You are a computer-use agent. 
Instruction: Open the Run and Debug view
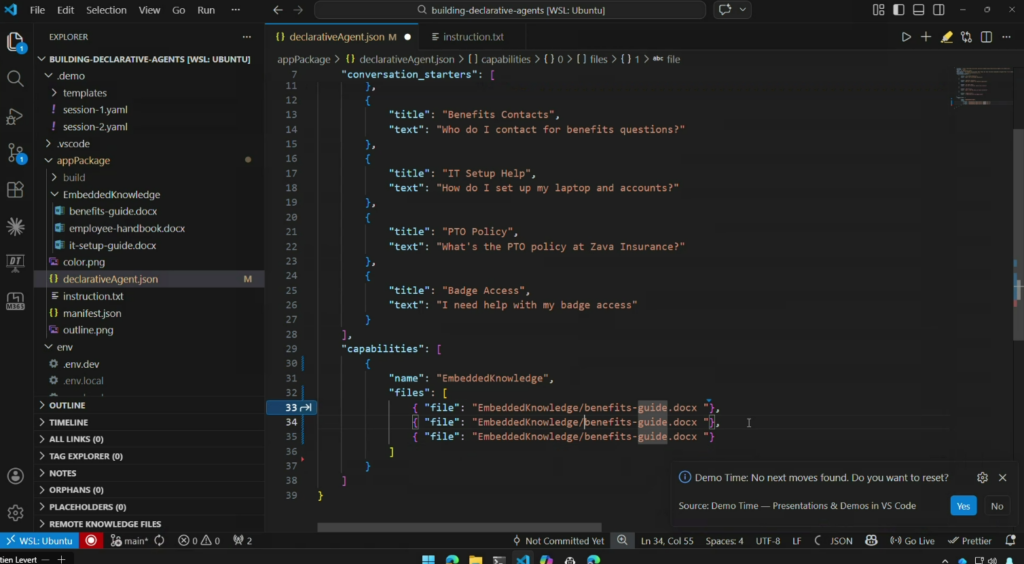tap(15, 116)
